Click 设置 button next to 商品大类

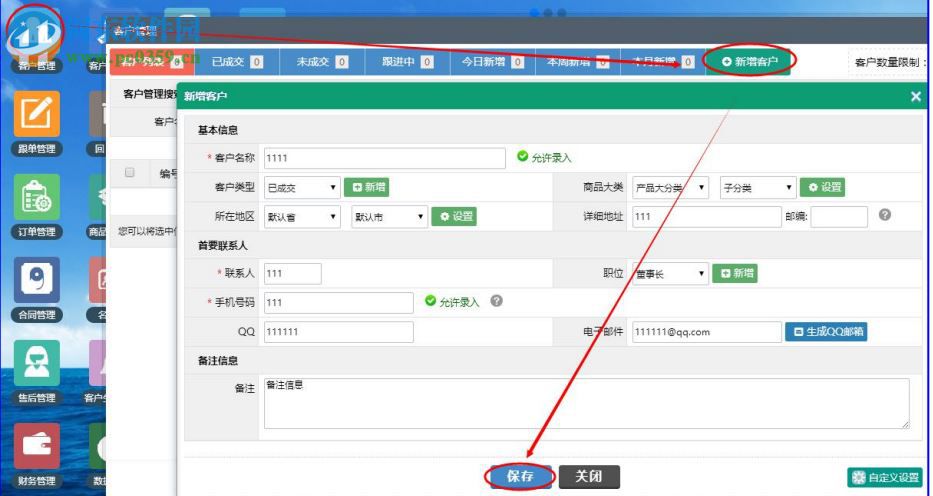[822, 187]
